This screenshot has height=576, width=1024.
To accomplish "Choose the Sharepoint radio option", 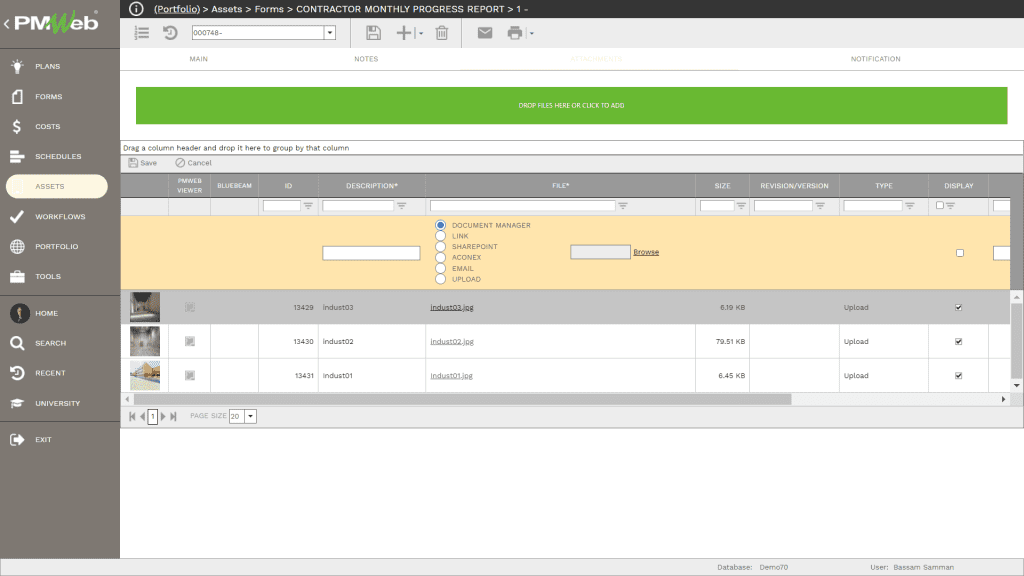I will tap(440, 247).
